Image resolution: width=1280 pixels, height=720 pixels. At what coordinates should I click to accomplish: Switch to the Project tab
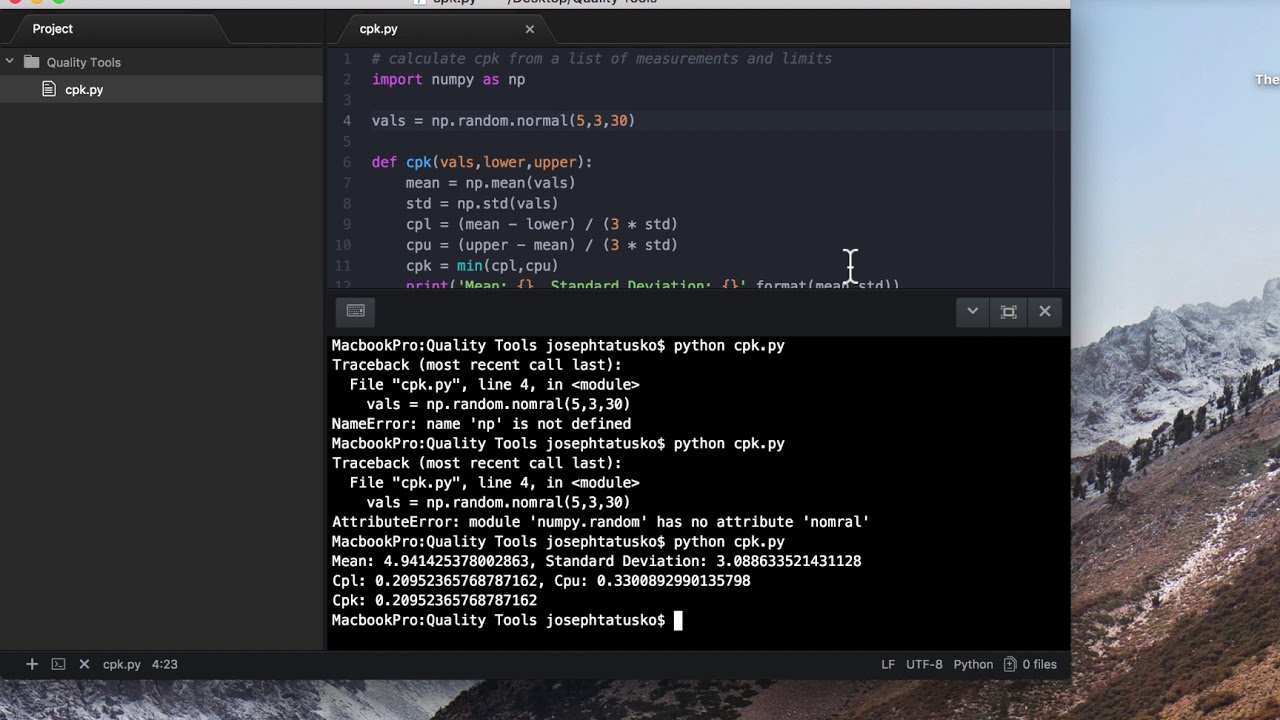tap(53, 29)
